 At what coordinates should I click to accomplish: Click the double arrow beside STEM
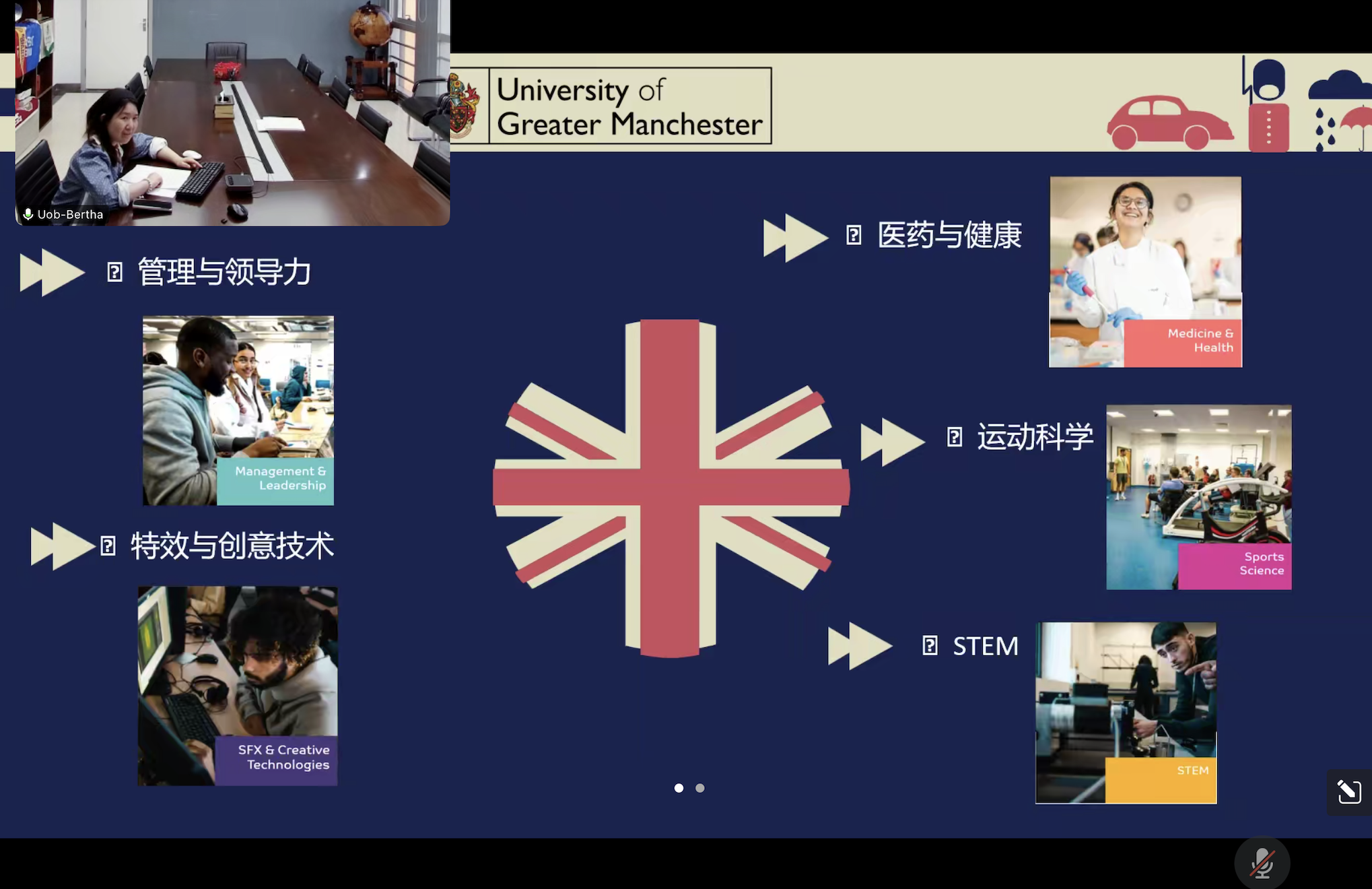[x=859, y=646]
